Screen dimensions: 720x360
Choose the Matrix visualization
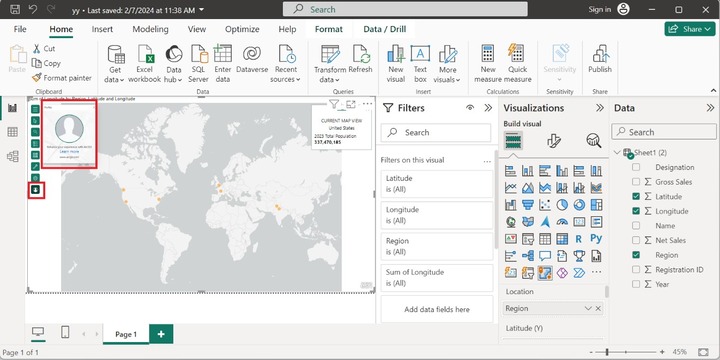[562, 239]
